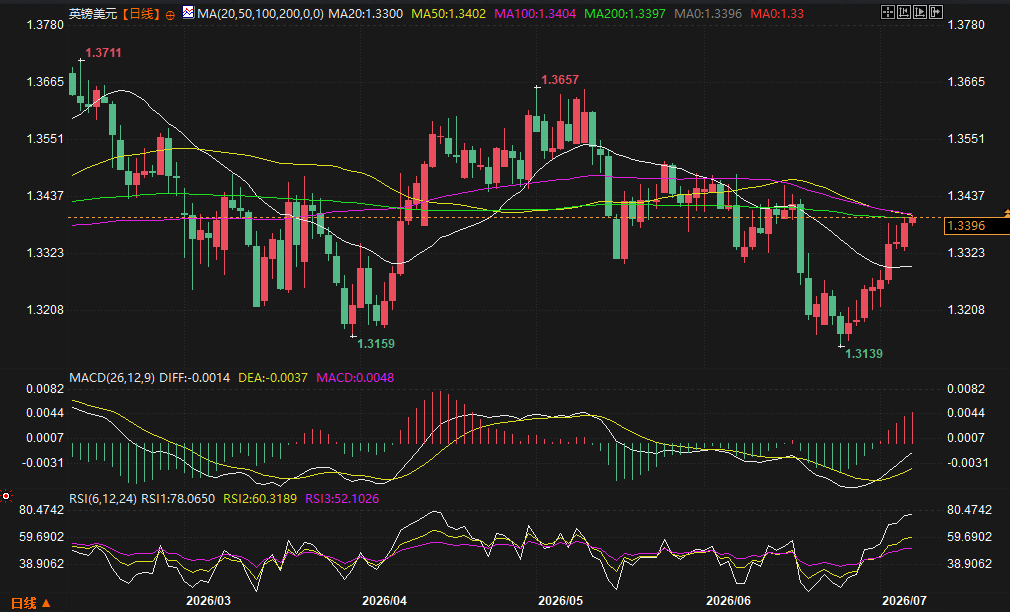The height and width of the screenshot is (612, 1010).
Task: Click the RSI(6,12,24) indicator label
Action: pos(102,499)
